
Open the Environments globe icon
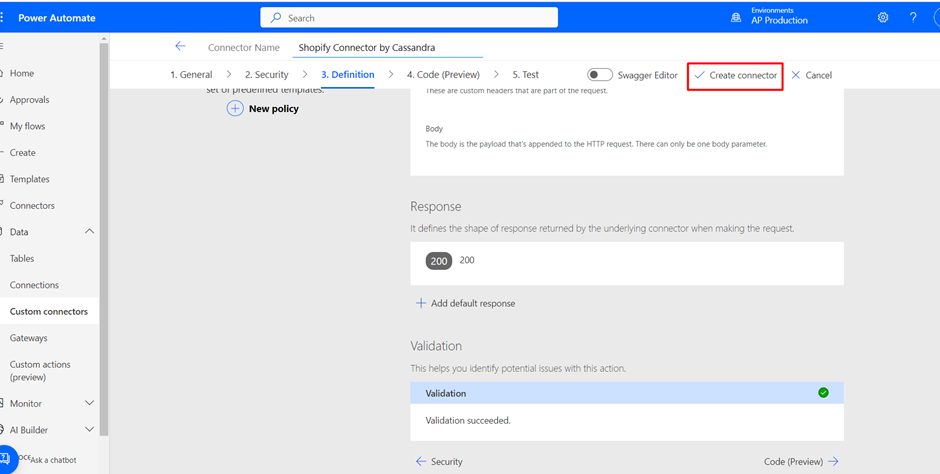736,18
